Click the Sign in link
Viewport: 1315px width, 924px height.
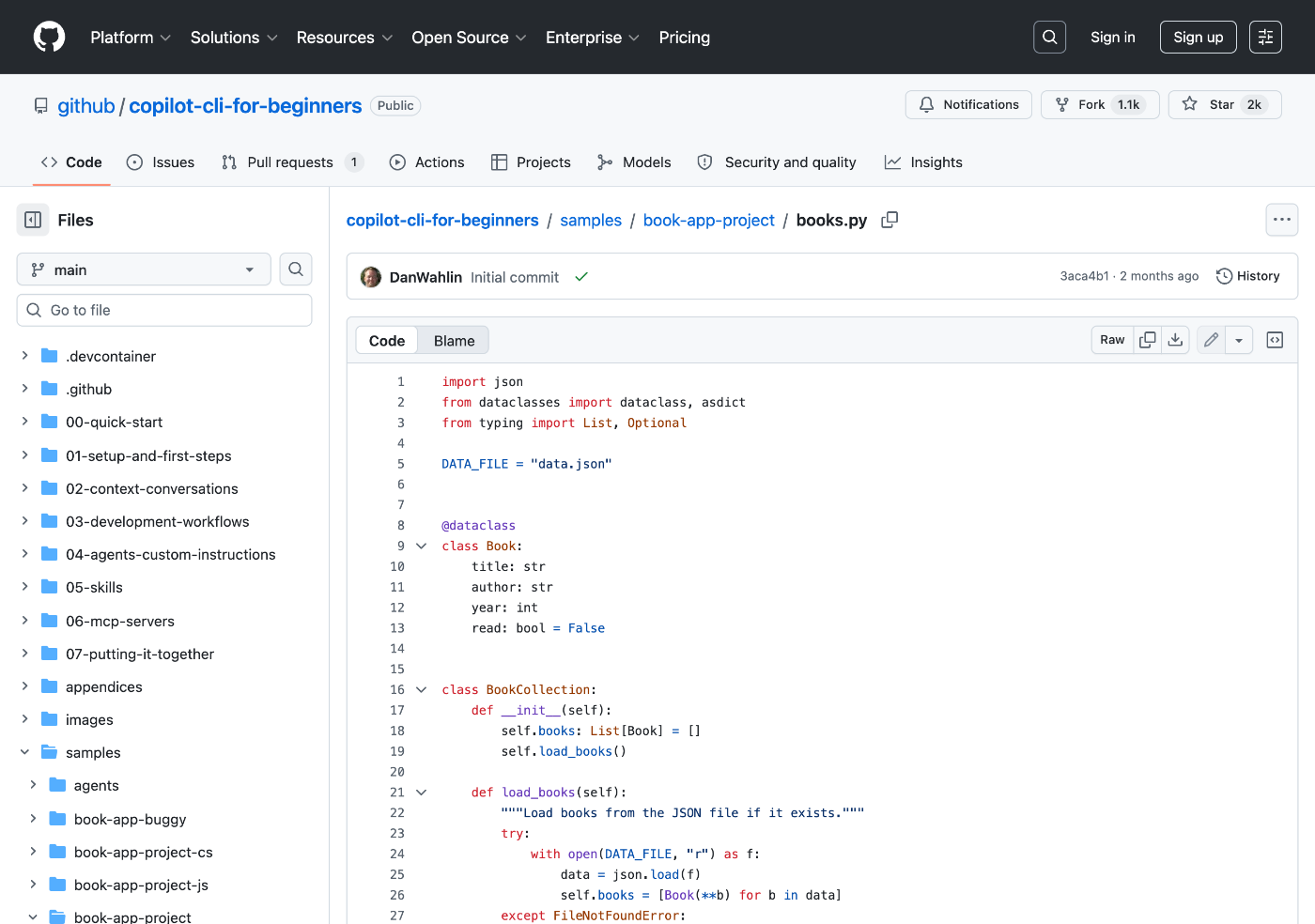pos(1113,38)
